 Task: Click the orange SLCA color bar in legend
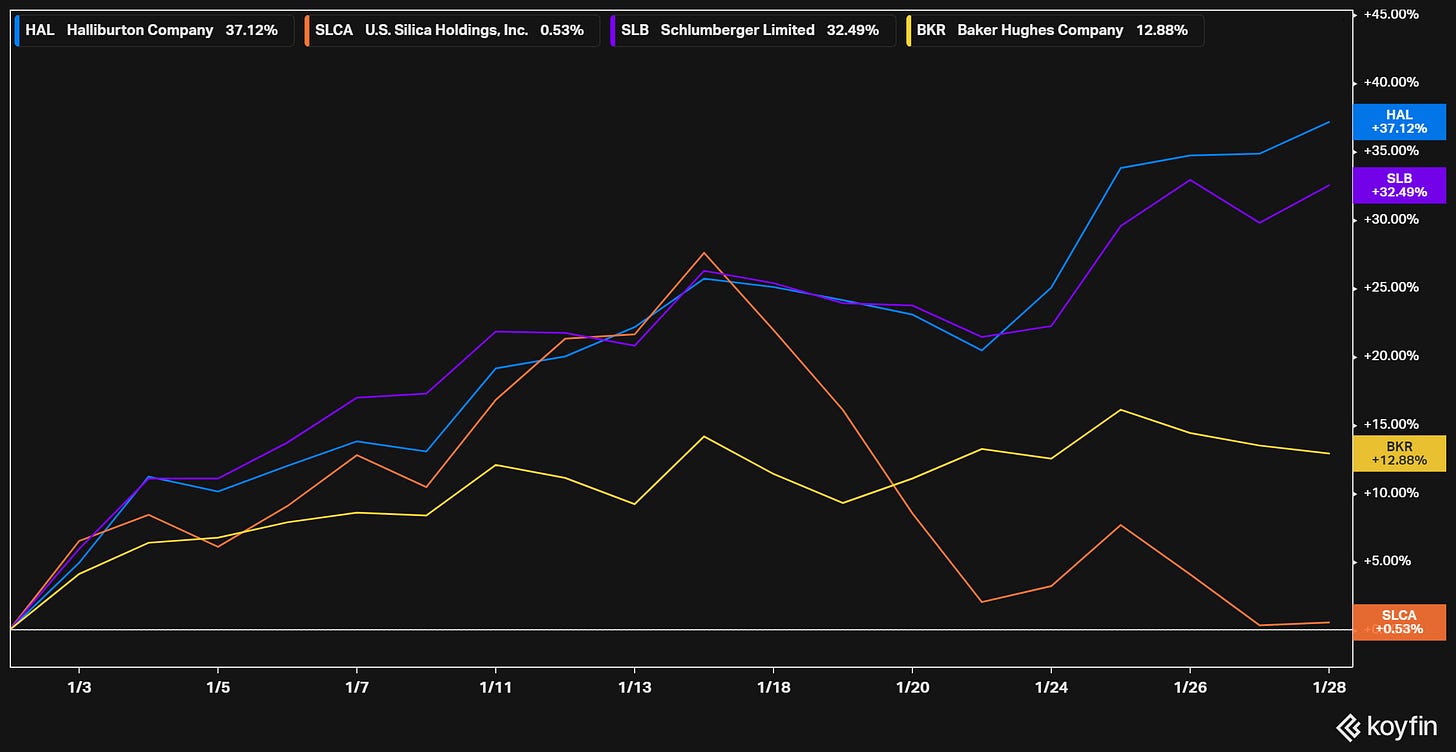306,30
